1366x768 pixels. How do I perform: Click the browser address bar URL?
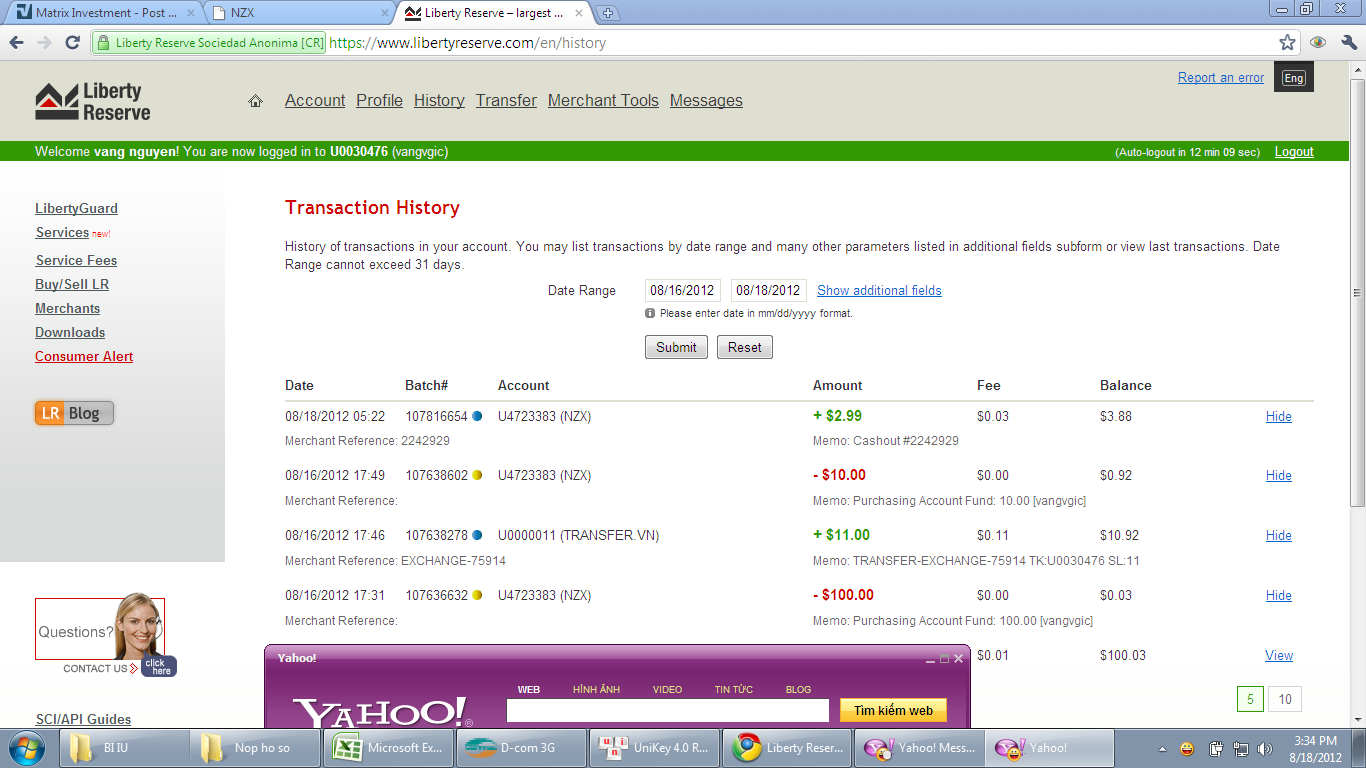(467, 43)
